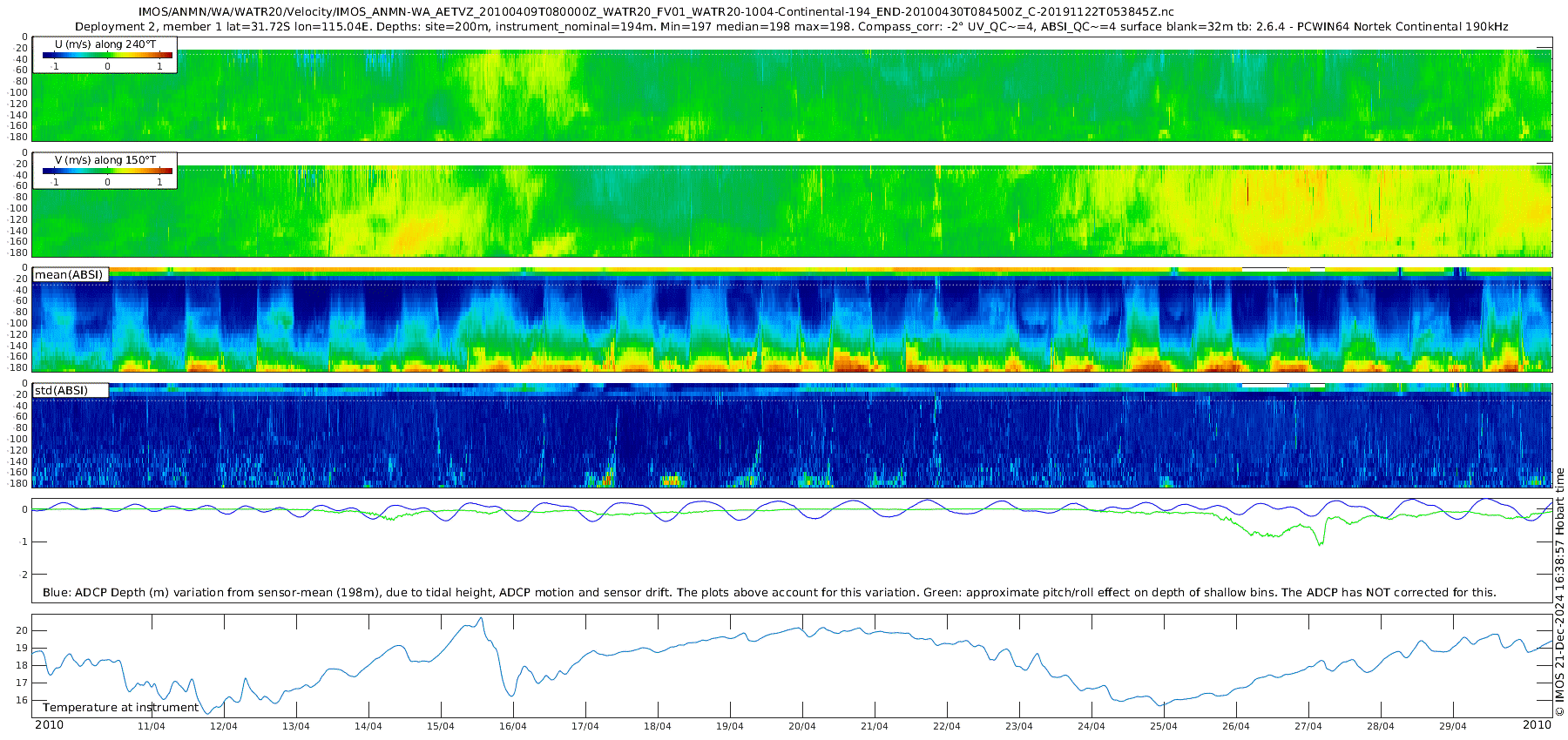Click the file path title text
Screen dimensions: 1568x740
point(656,12)
